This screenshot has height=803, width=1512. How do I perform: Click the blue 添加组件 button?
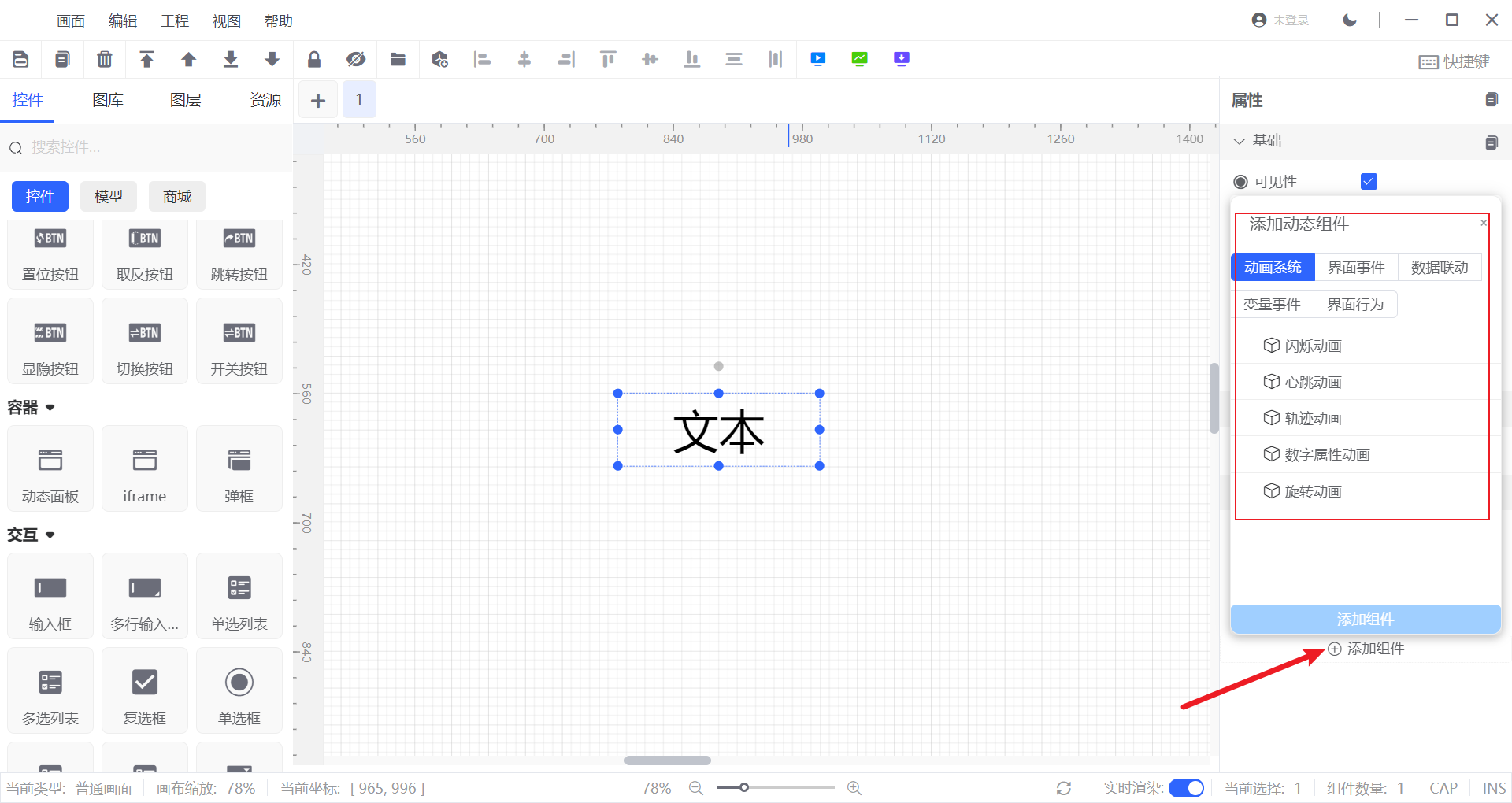pyautogui.click(x=1365, y=620)
